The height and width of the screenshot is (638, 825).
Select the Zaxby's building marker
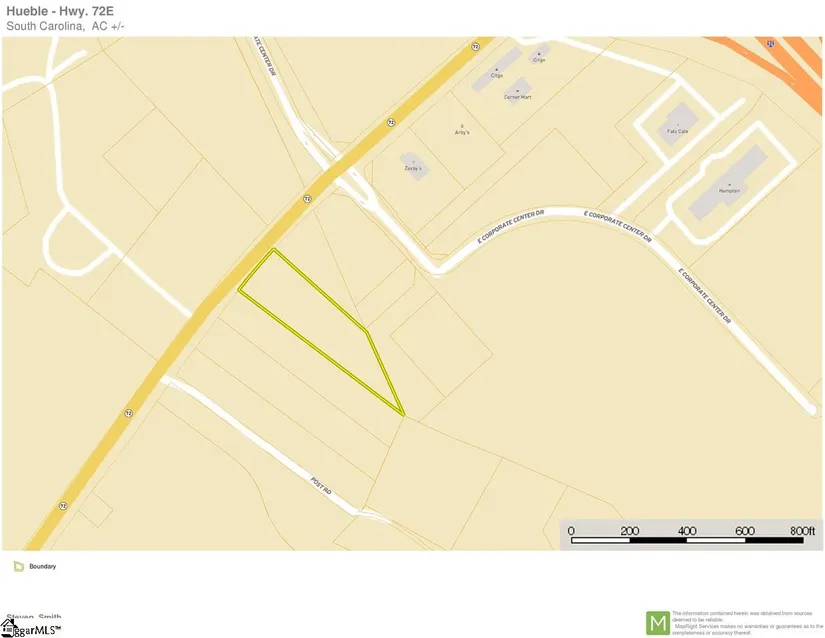414,166
